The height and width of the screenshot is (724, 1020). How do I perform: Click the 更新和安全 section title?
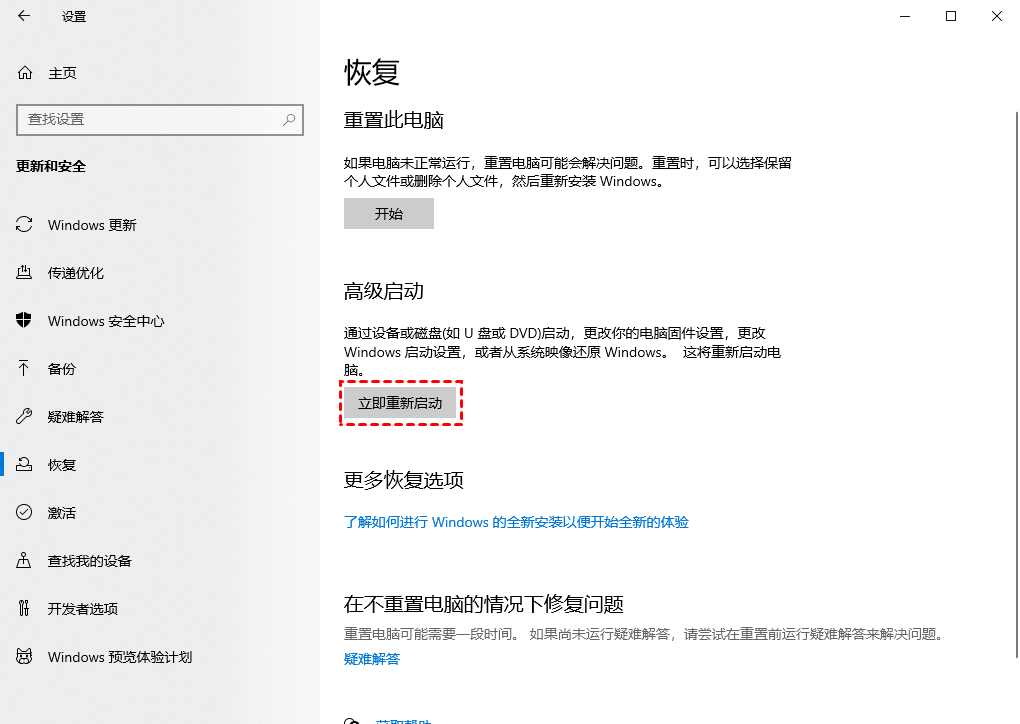click(x=51, y=167)
